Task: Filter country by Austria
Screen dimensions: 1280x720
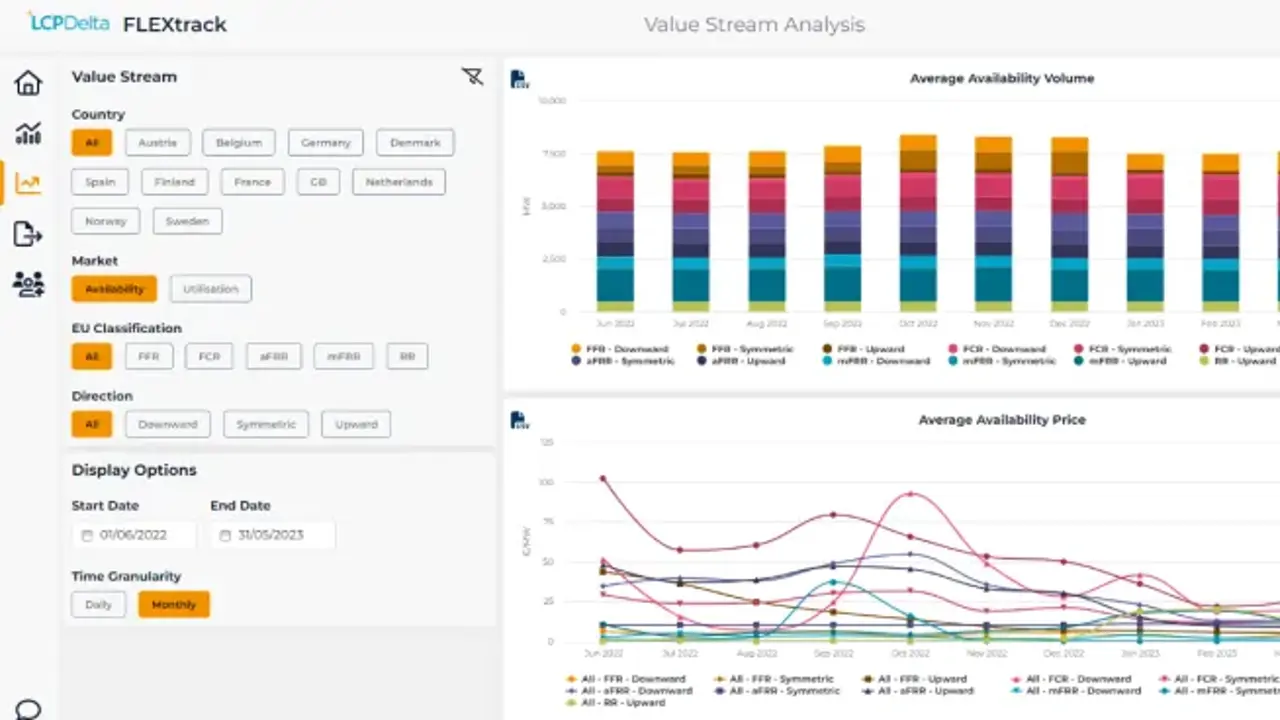Action: [x=158, y=143]
